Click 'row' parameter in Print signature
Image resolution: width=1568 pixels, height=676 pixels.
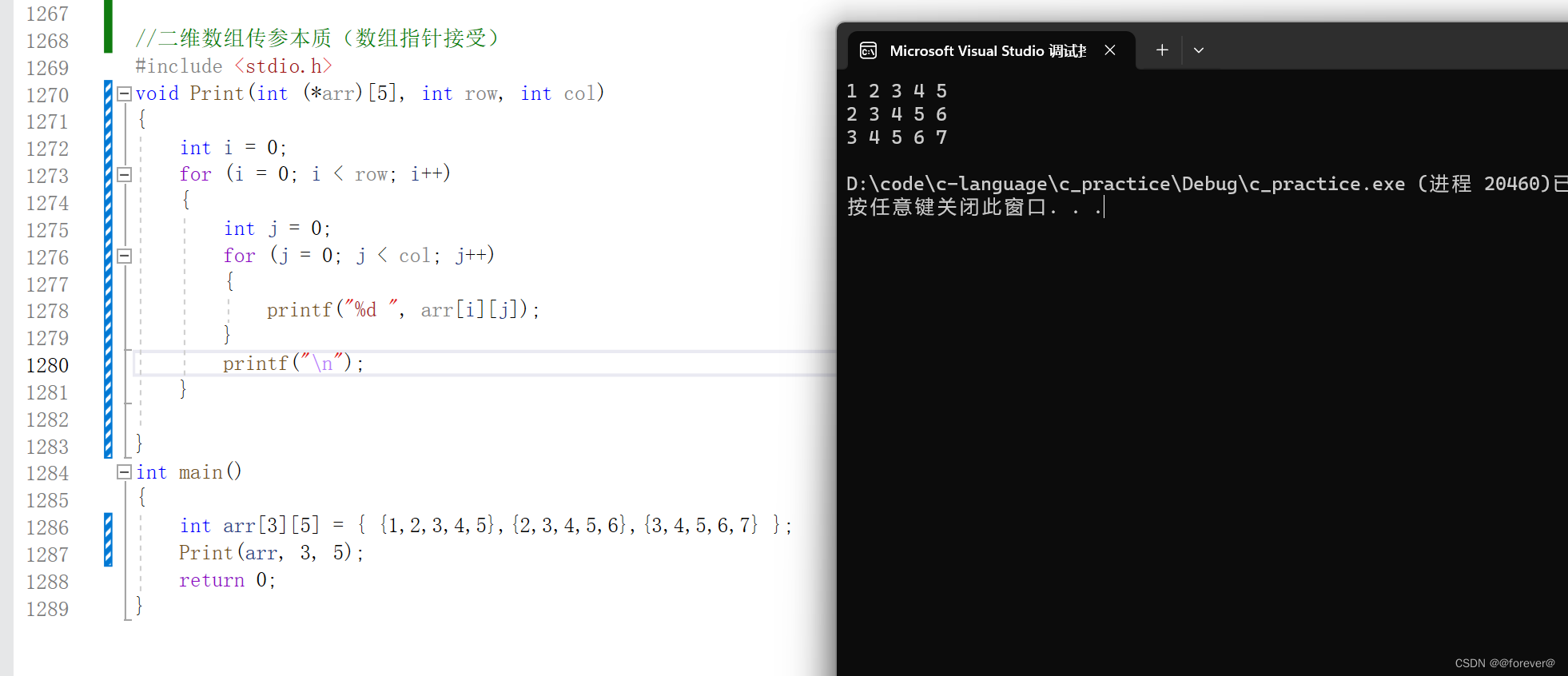tap(481, 94)
